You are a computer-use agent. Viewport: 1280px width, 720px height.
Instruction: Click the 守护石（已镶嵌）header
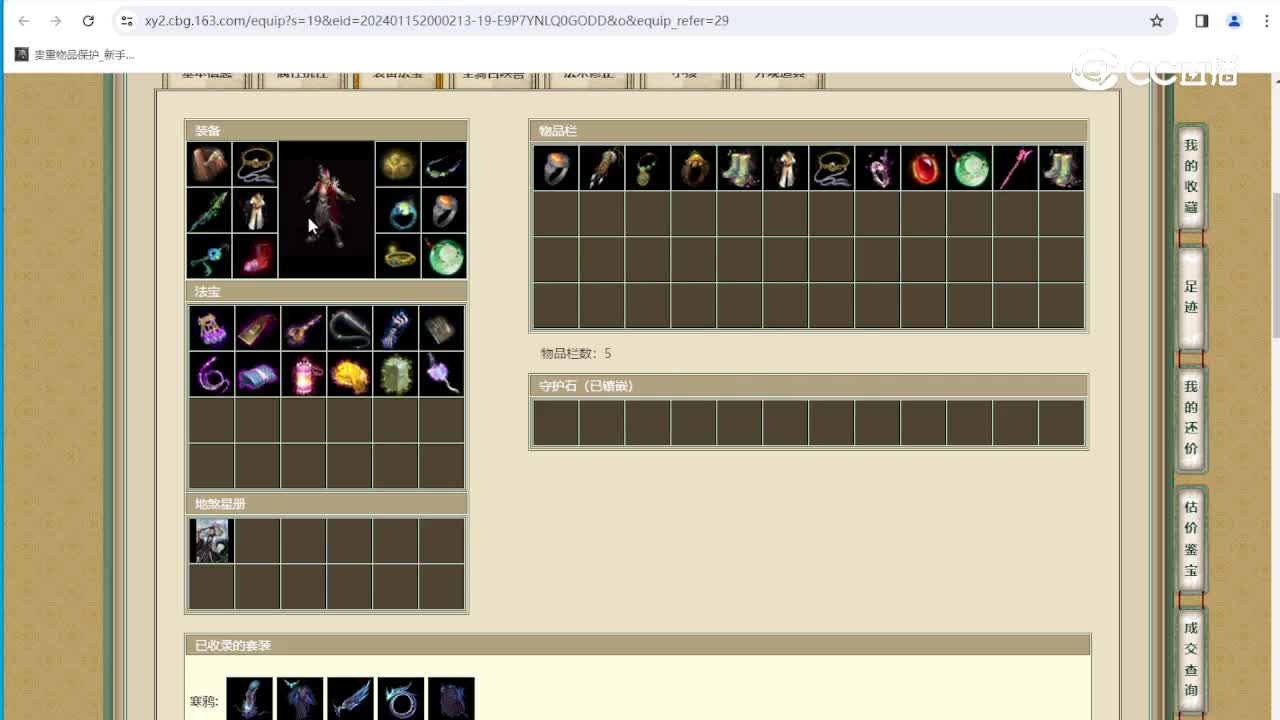(x=808, y=386)
